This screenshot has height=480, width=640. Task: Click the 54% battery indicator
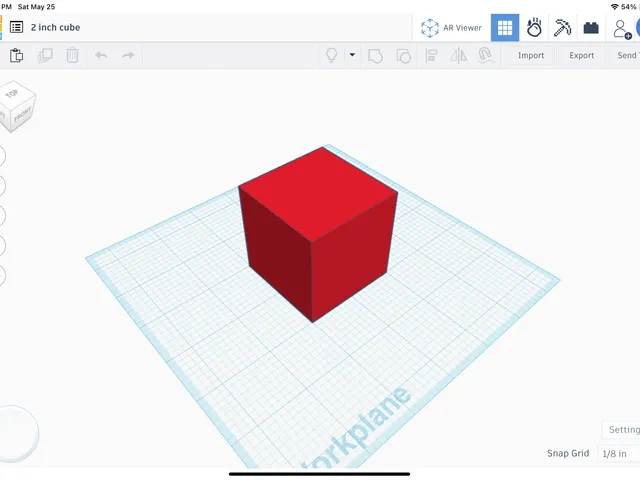[629, 7]
